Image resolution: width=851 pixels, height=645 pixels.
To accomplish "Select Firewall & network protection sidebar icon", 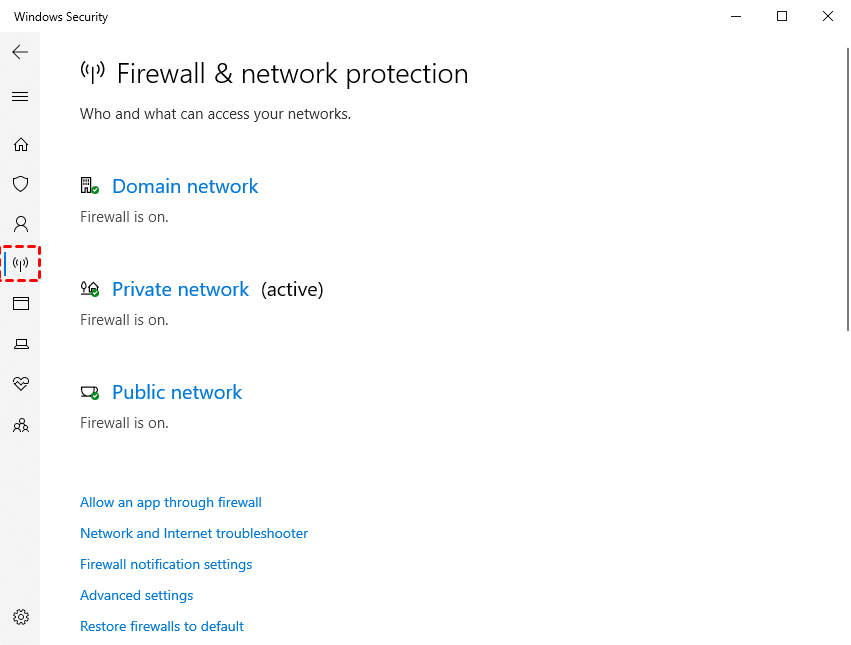I will pos(21,264).
